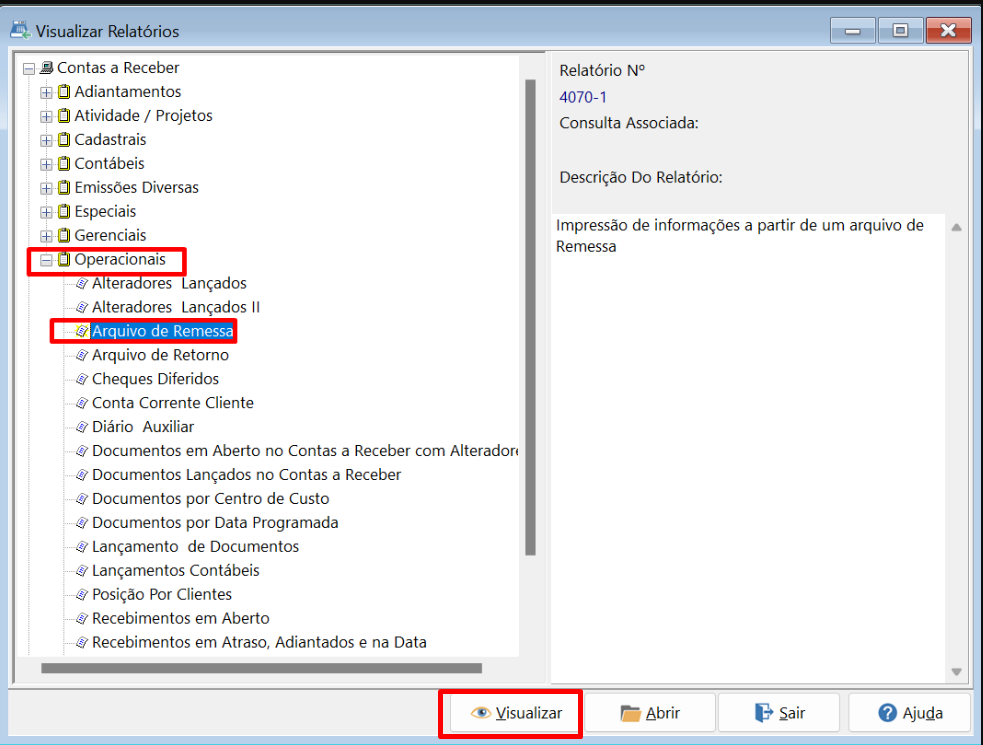Select Documentos Lançados no Contas a Receber
Image resolution: width=983 pixels, height=745 pixels.
tap(246, 475)
